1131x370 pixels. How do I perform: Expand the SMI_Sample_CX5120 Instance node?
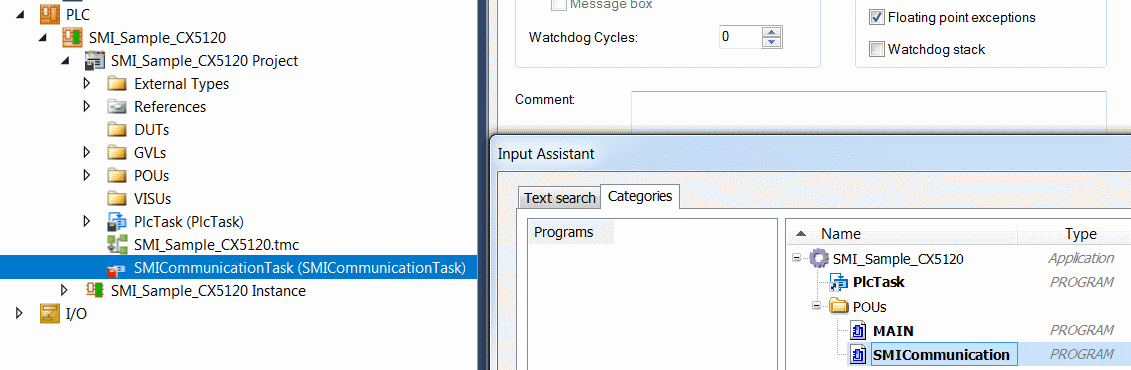[64, 291]
